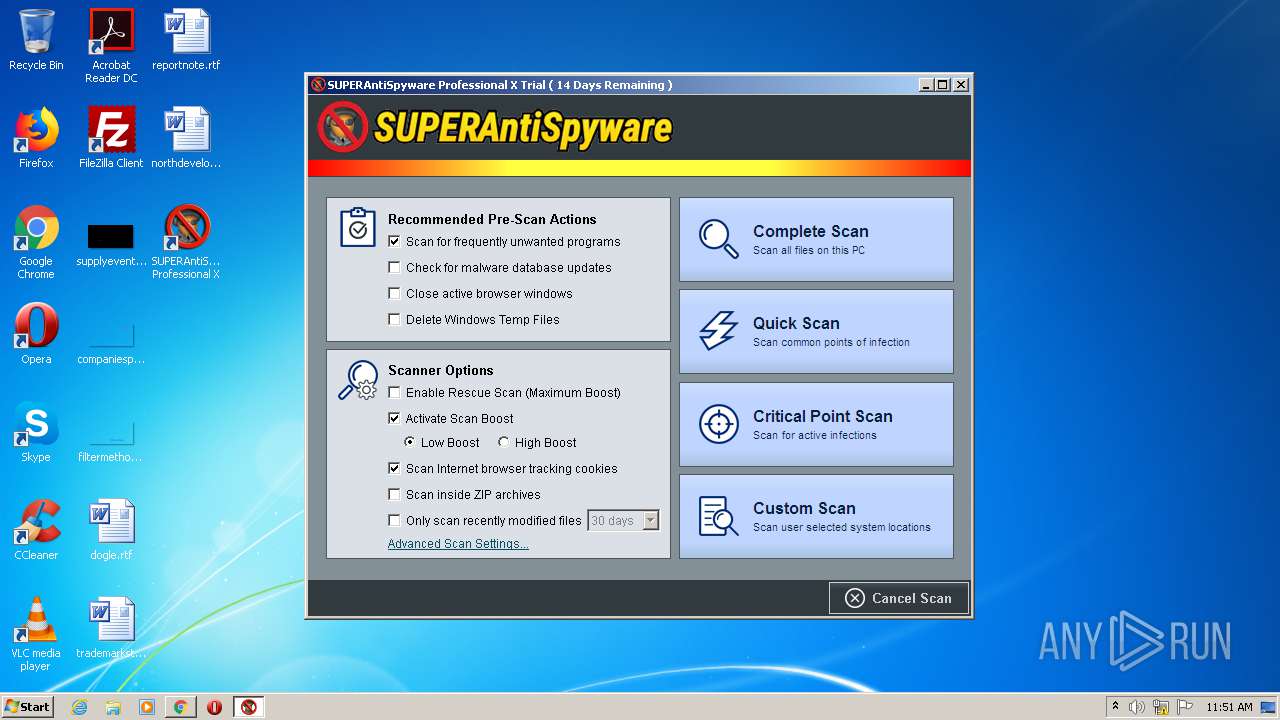The width and height of the screenshot is (1280, 720).
Task: Enable Rescue Scan (Maximum Boost) checkbox
Action: tap(394, 392)
